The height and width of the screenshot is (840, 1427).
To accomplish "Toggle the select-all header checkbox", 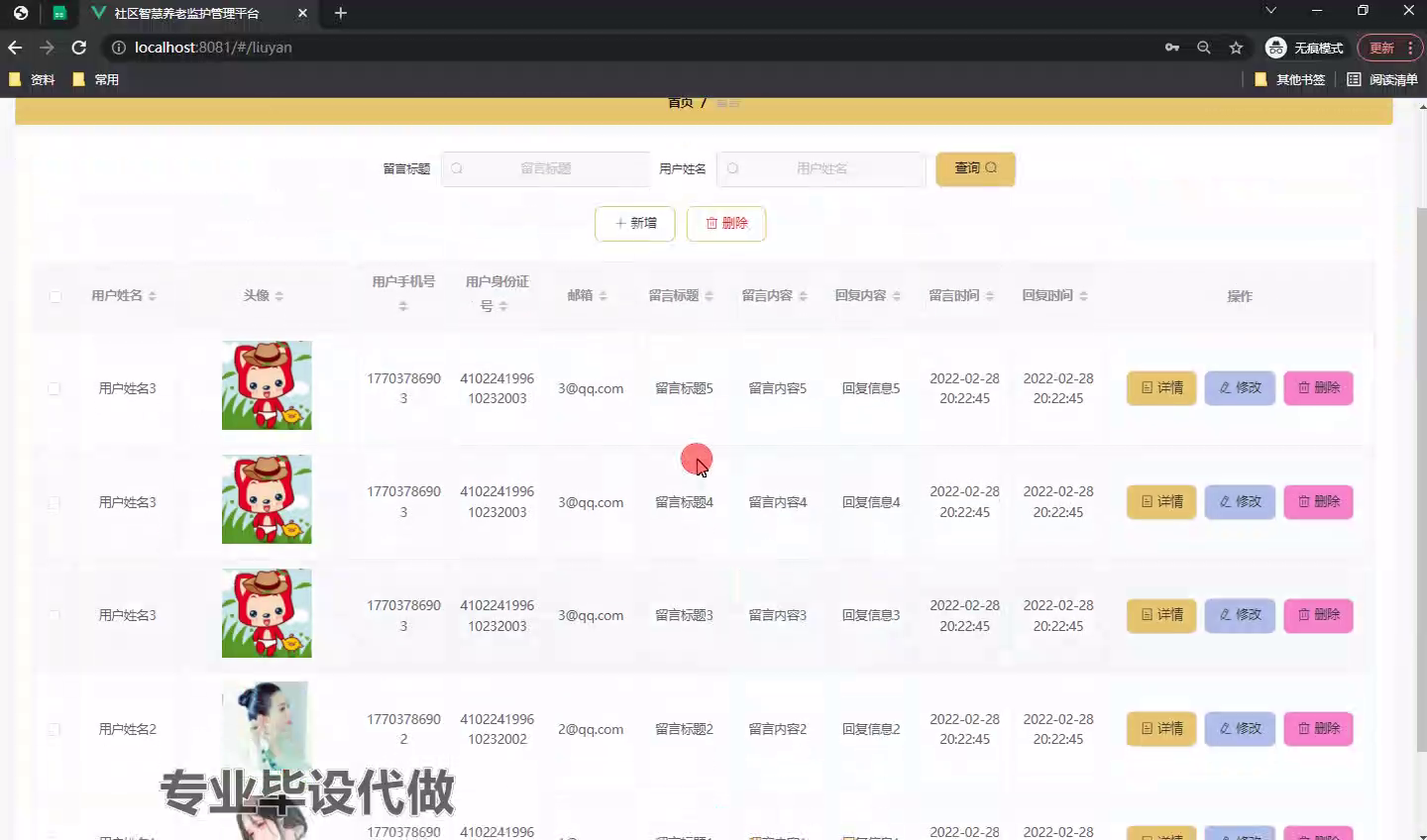I will pos(55,296).
